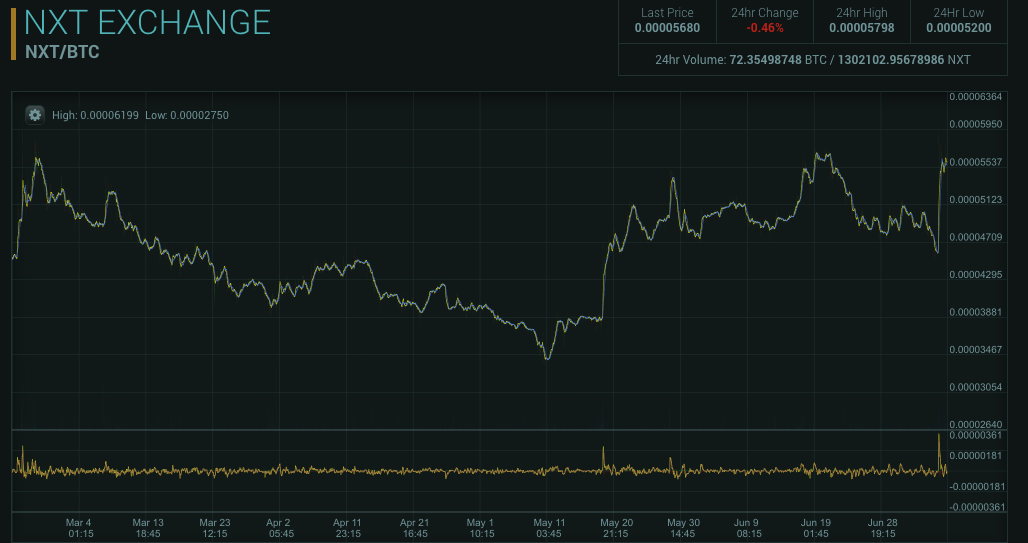Click the 24hr Volume BTC amount 72.35498748
The width and height of the screenshot is (1028, 543).
[x=766, y=60]
